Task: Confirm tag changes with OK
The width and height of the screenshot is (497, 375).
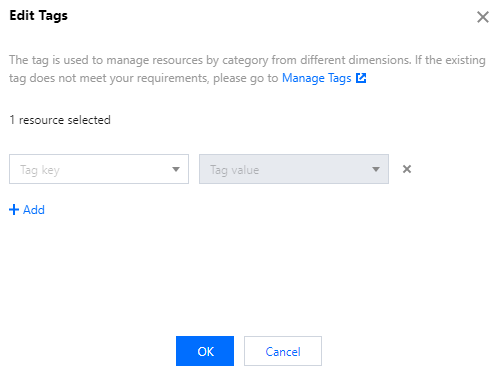Action: point(205,351)
